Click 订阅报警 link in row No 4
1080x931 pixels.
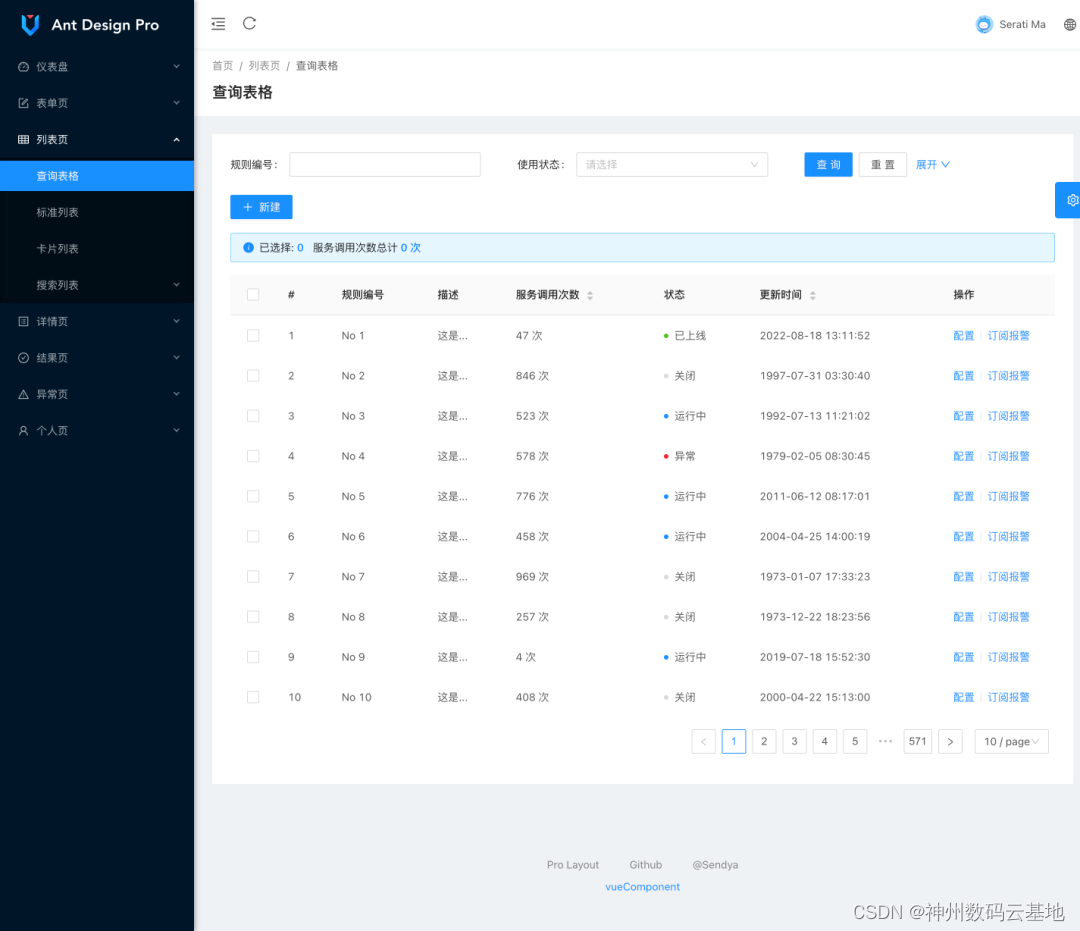pyautogui.click(x=1008, y=456)
